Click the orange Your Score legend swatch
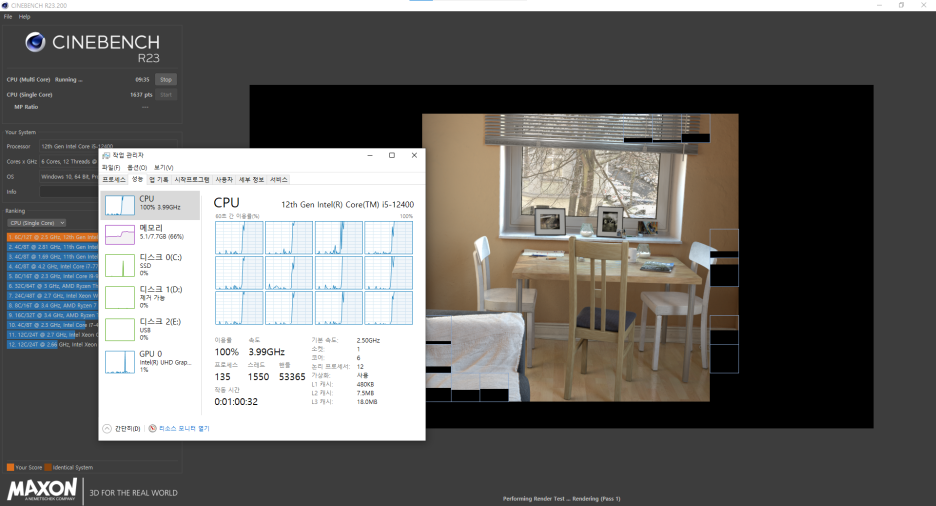The image size is (936, 506). point(10,467)
